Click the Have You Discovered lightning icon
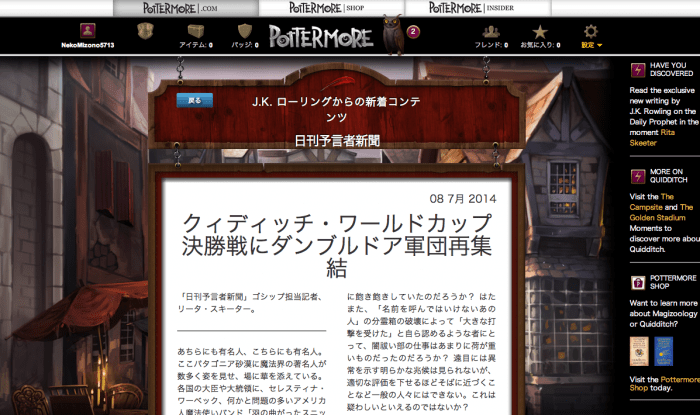This screenshot has height=415, width=700. [x=638, y=70]
